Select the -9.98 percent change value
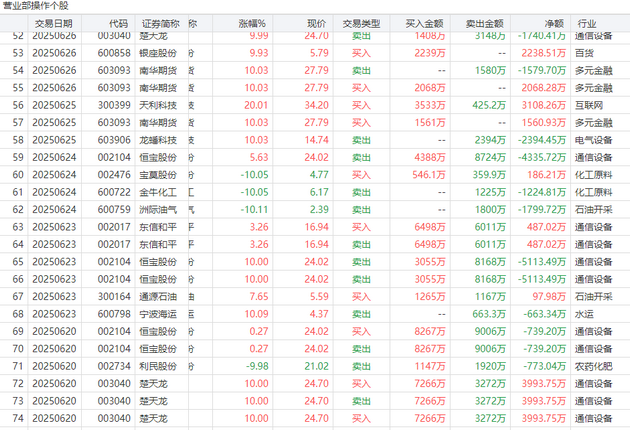This screenshot has width=630, height=430. click(257, 366)
